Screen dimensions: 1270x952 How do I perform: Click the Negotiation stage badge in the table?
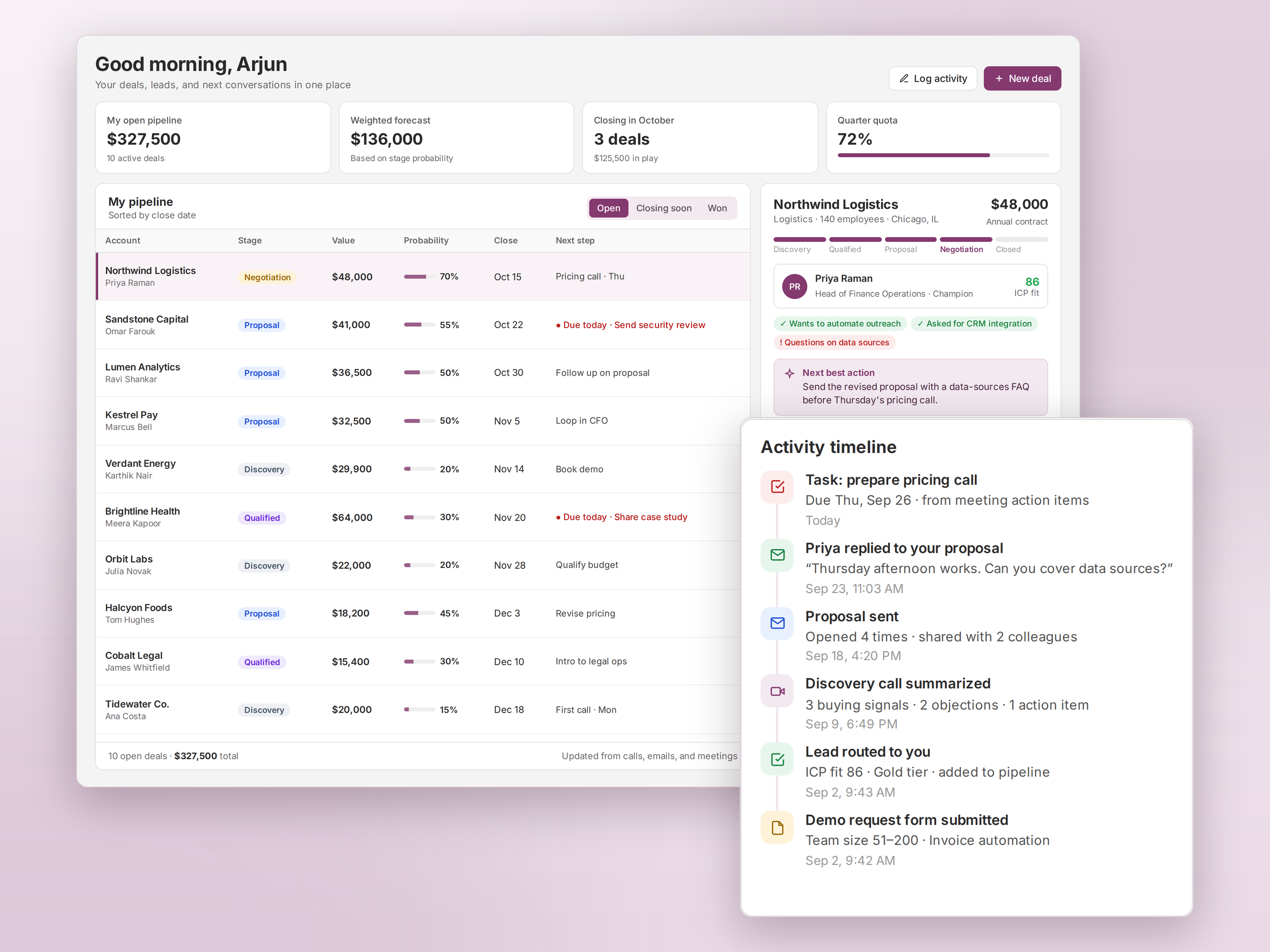267,277
